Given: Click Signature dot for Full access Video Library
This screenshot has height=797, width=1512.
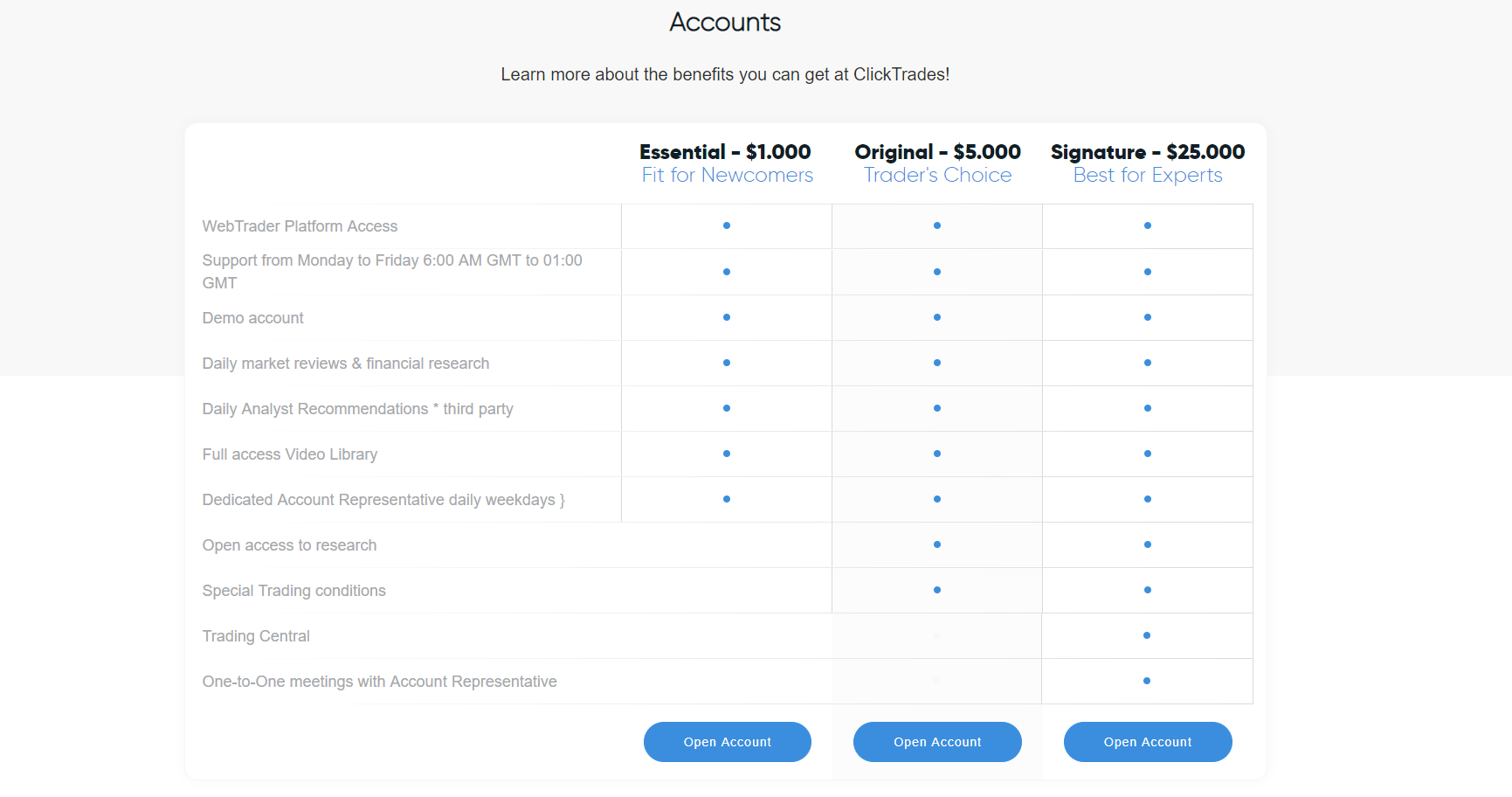Looking at the screenshot, I should [x=1148, y=454].
